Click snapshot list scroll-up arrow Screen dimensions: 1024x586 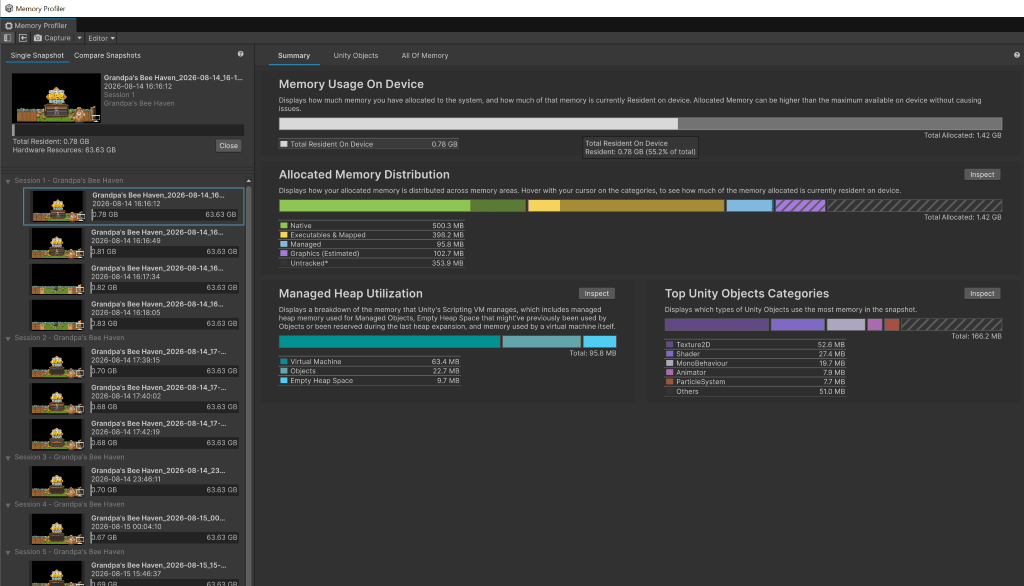coord(249,181)
